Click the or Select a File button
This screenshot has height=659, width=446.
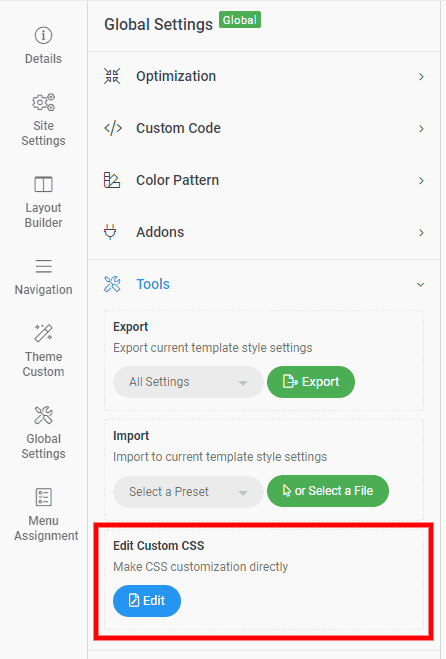point(328,491)
